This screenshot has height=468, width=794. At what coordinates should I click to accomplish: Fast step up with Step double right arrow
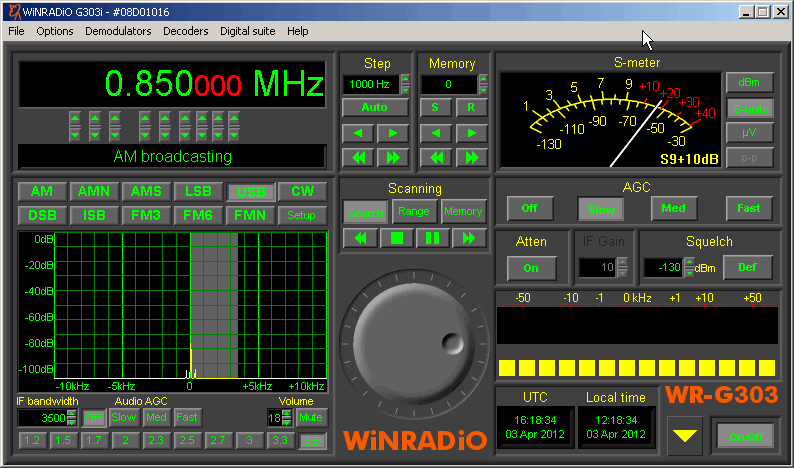(x=392, y=158)
